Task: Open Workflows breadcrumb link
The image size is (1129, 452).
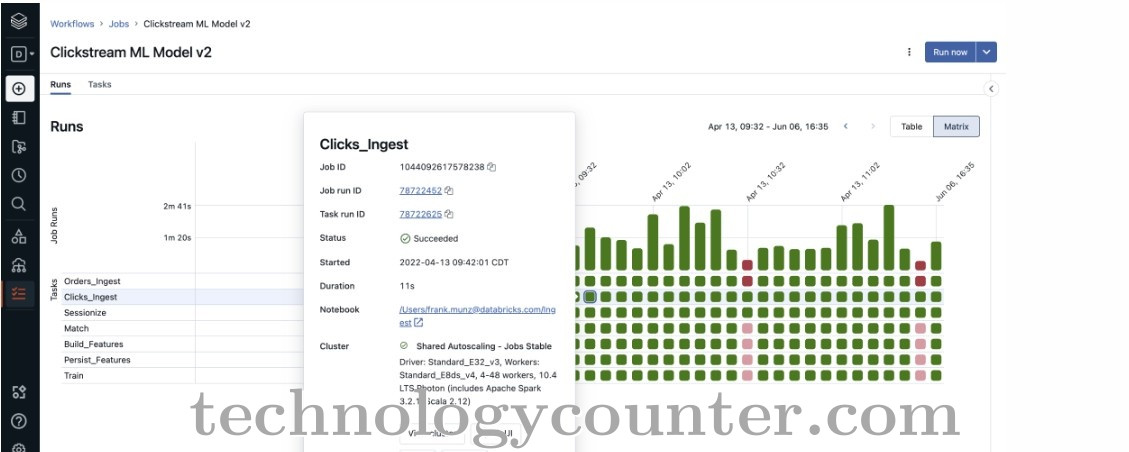Action: 72,24
